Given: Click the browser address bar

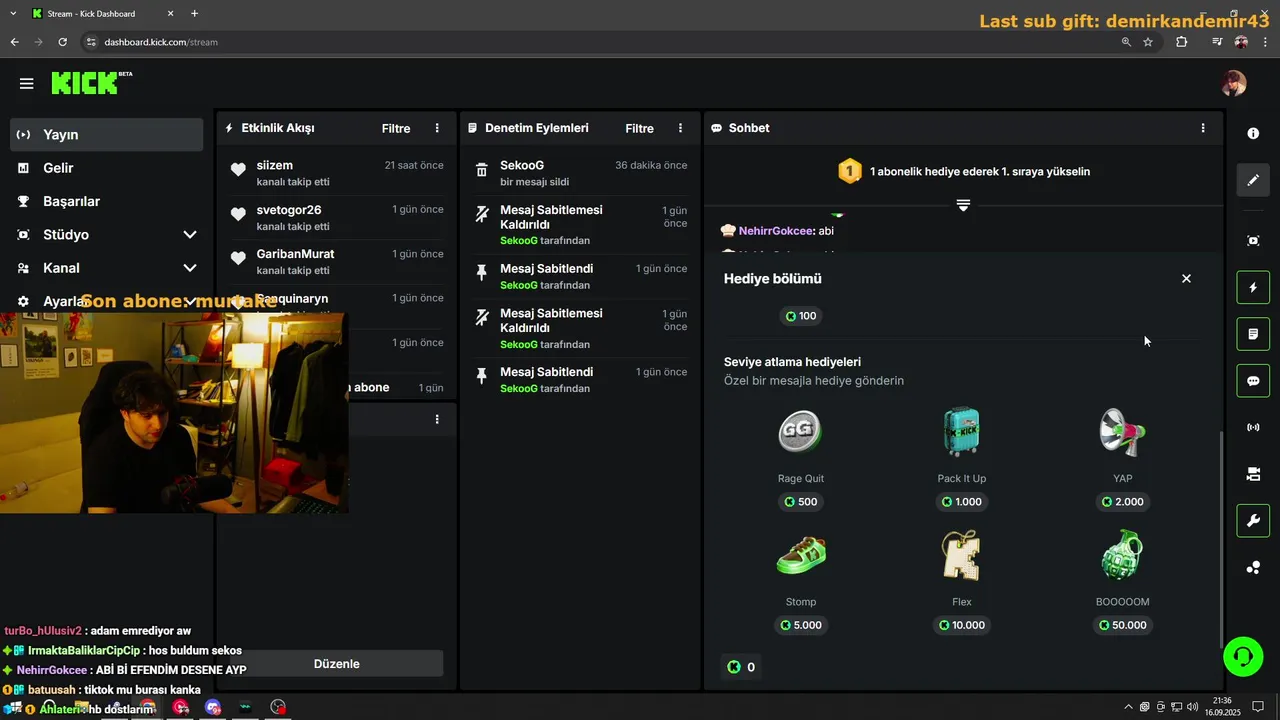Looking at the screenshot, I should pos(600,42).
